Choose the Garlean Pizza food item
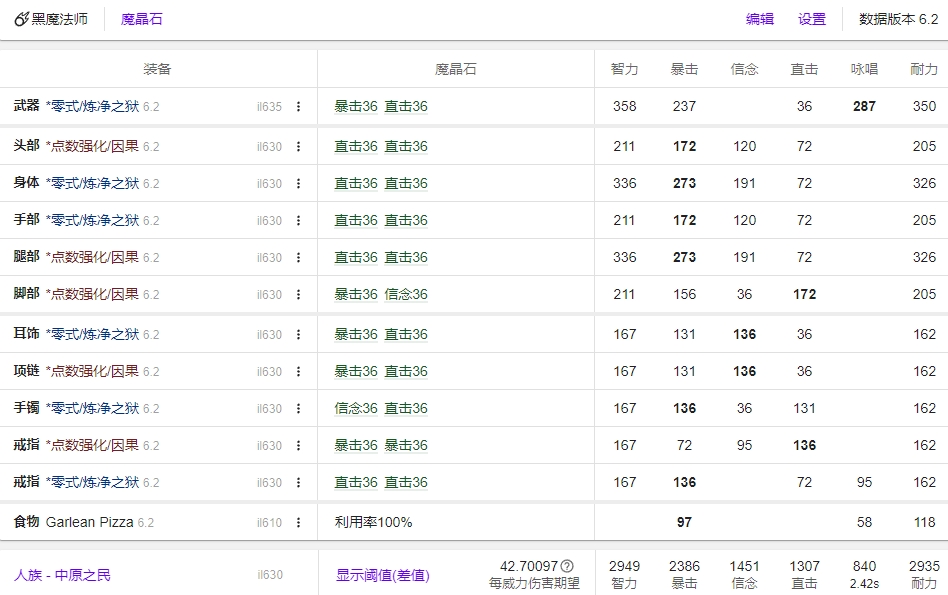The image size is (948, 595). 90,522
